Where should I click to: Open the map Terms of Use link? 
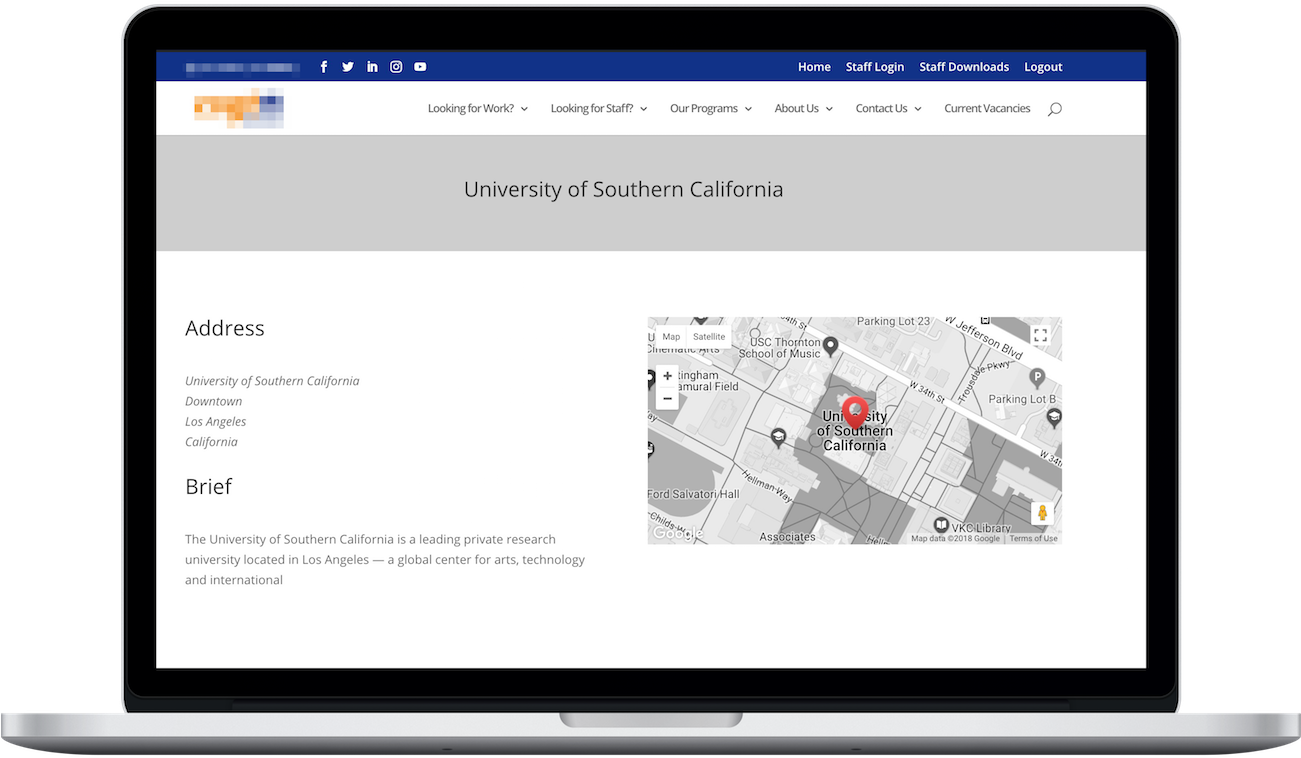pyautogui.click(x=1033, y=538)
